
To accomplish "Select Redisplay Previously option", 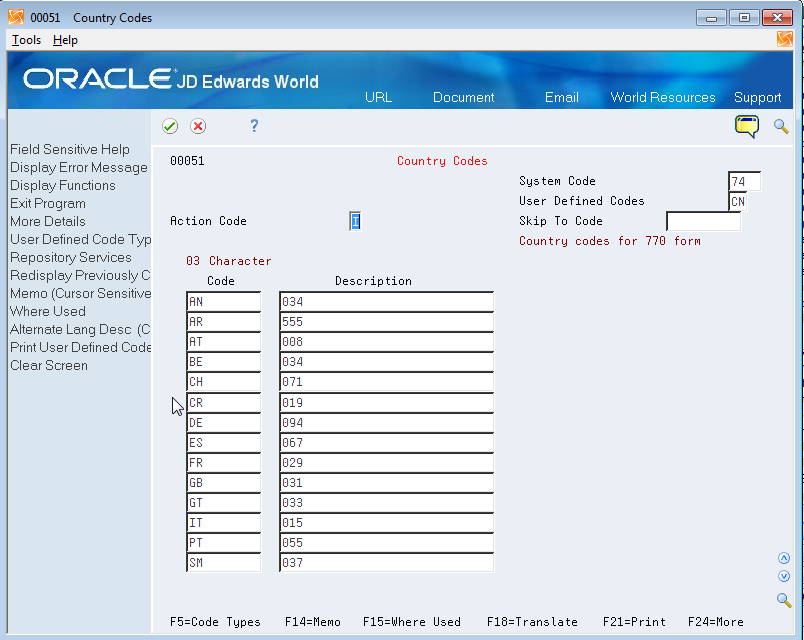I will (80, 275).
